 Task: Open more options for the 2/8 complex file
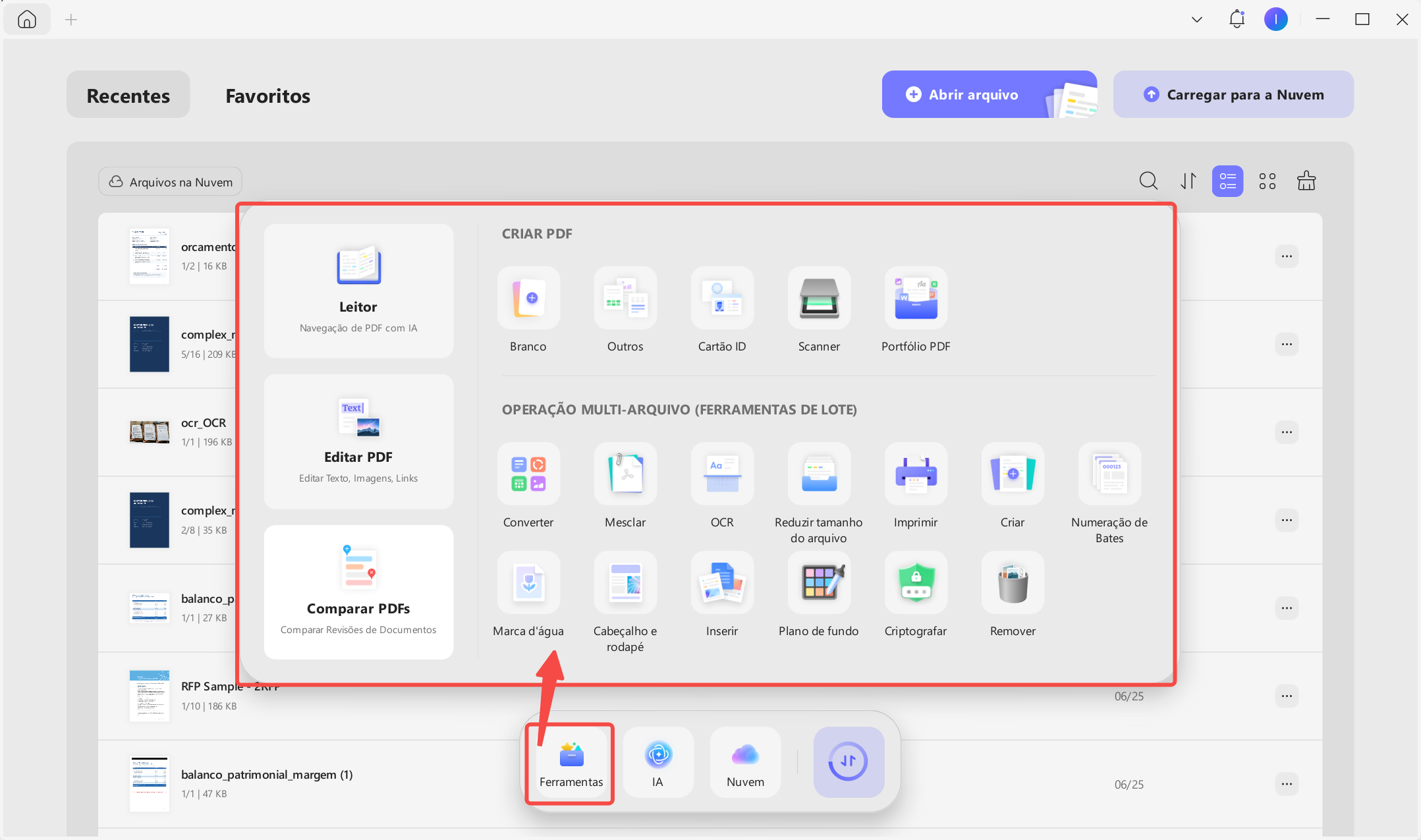tap(1287, 520)
